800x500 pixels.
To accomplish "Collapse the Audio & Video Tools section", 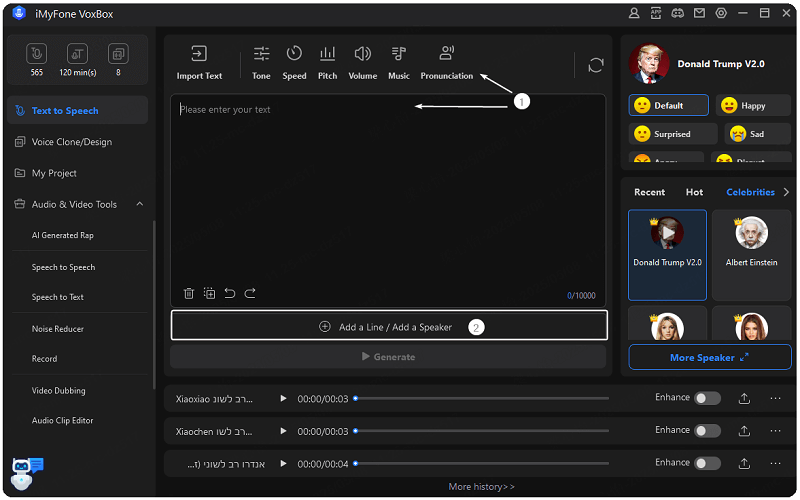I will 140,204.
